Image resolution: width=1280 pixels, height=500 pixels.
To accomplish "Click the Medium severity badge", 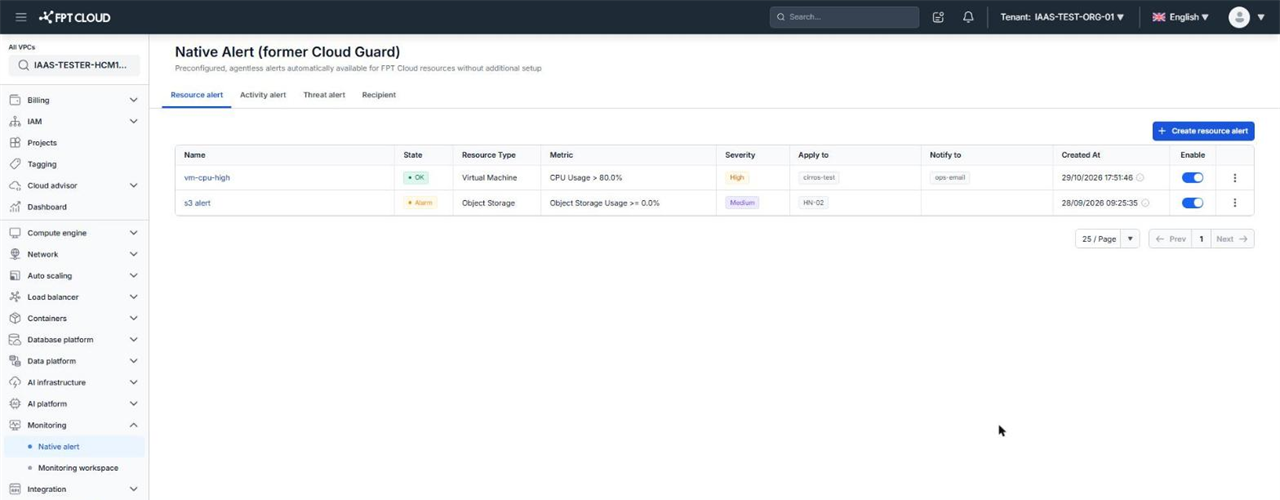I will point(742,203).
